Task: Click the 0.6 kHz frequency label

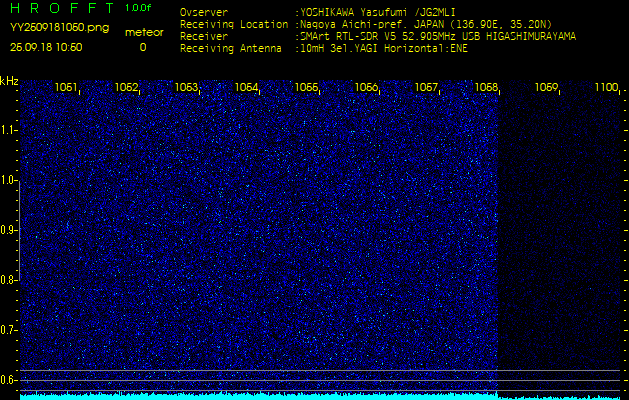Action: click(x=9, y=380)
